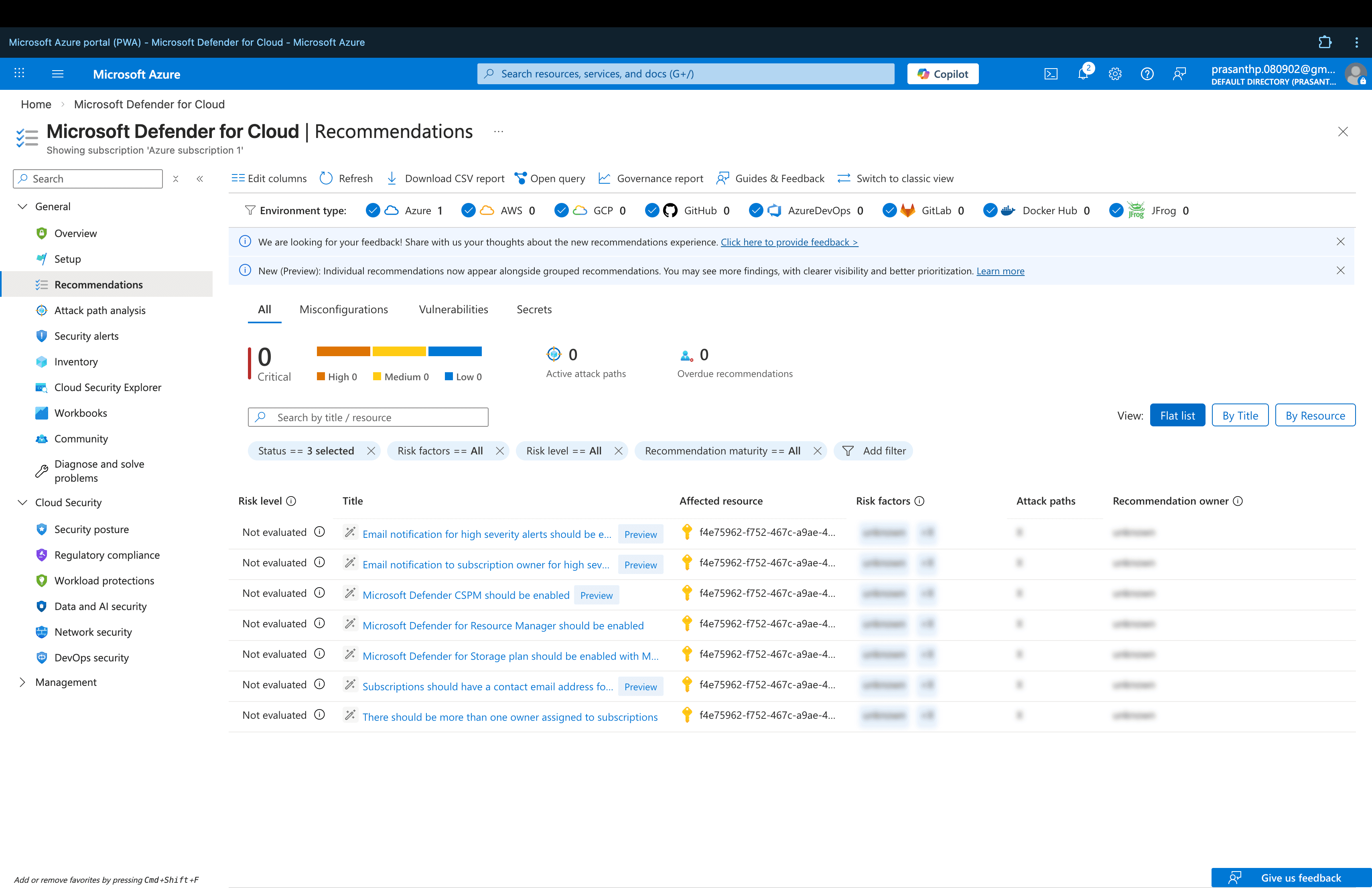Screen dimensions: 1372x888
Task: Refresh the recommendations list
Action: (345, 178)
